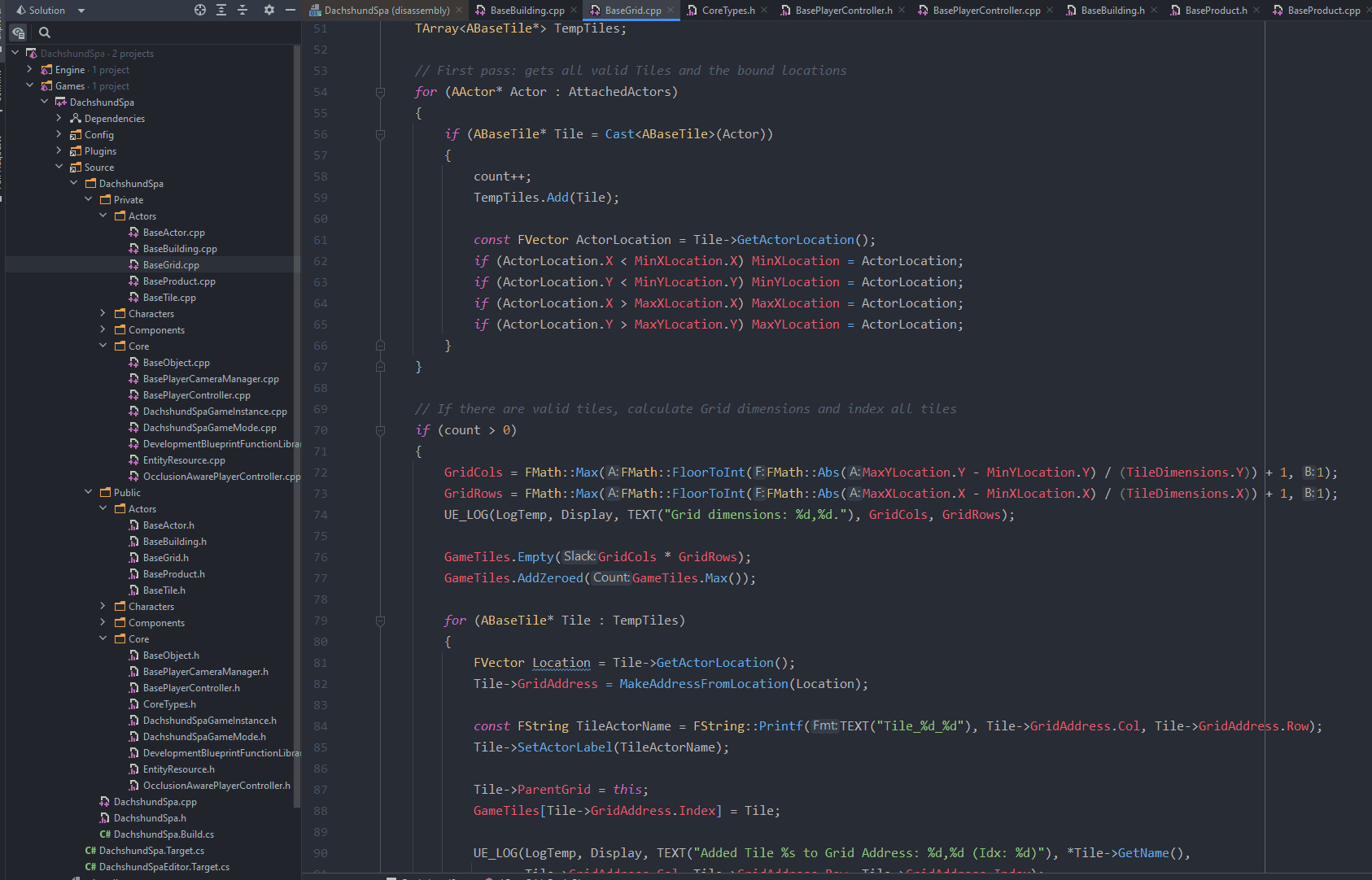The height and width of the screenshot is (880, 1372).
Task: Toggle the show all files eye icon
Action: click(x=18, y=33)
